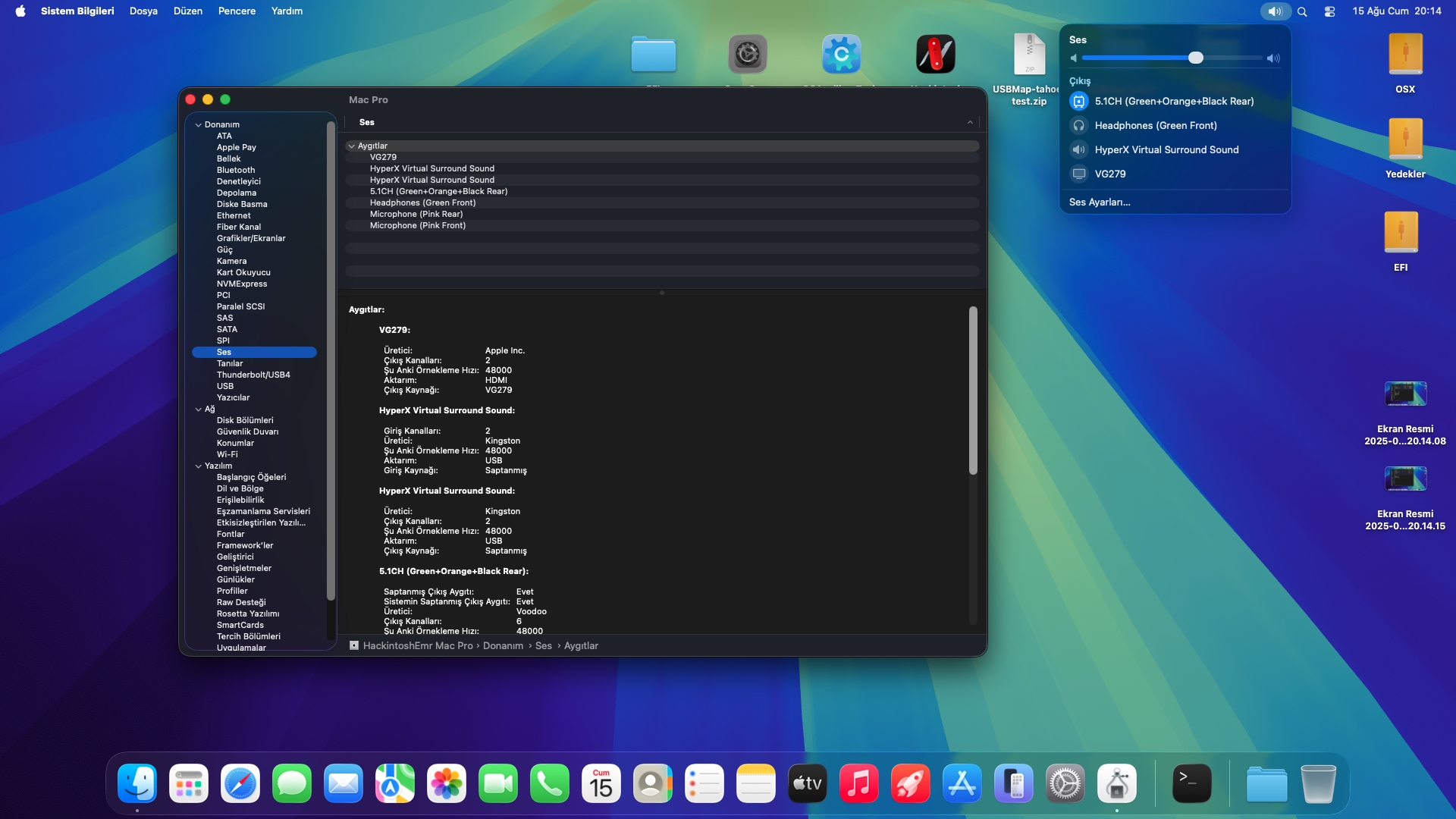Switch output to VG279 display
Image resolution: width=1456 pixels, height=819 pixels.
click(1109, 174)
